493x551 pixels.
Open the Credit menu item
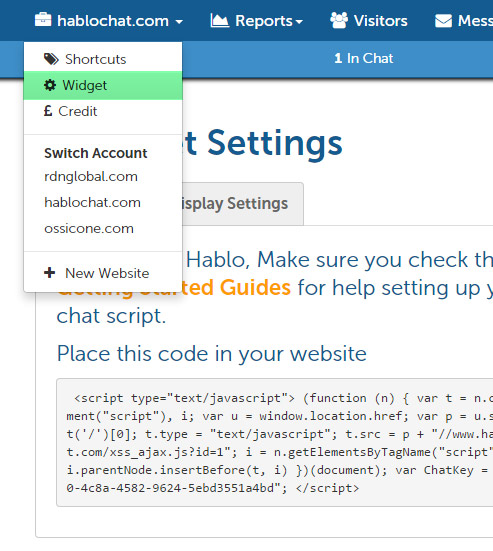click(x=103, y=111)
